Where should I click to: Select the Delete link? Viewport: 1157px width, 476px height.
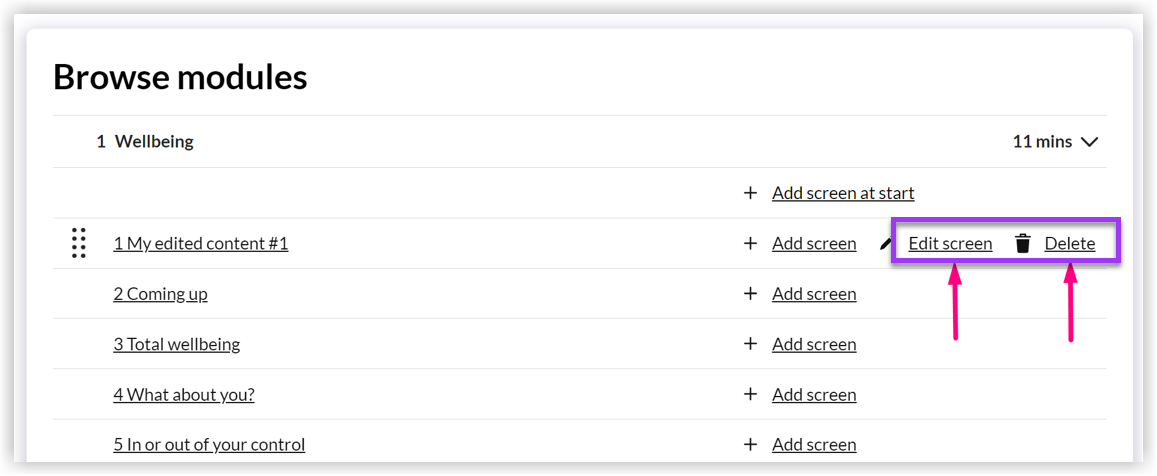[x=1070, y=244]
